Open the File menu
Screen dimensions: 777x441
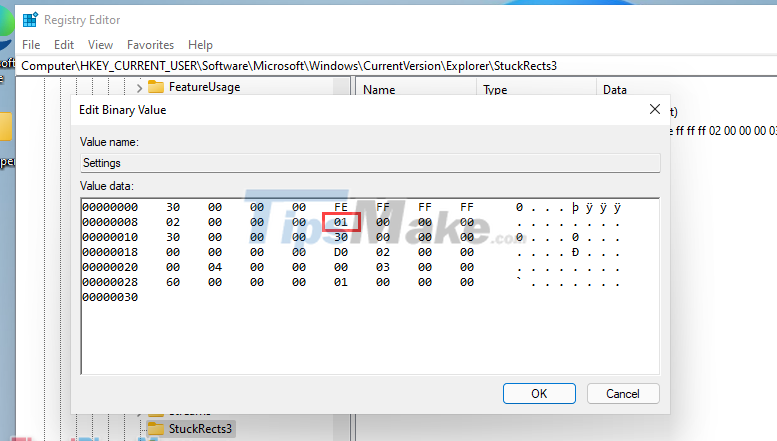31,45
